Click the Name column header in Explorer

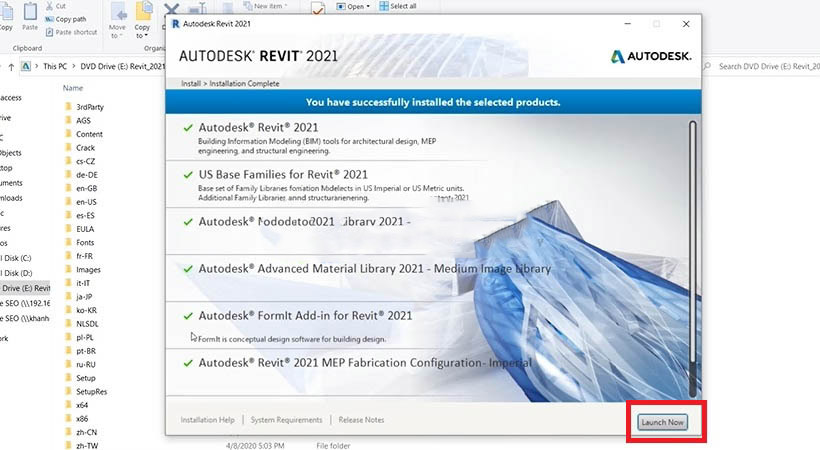pos(73,88)
